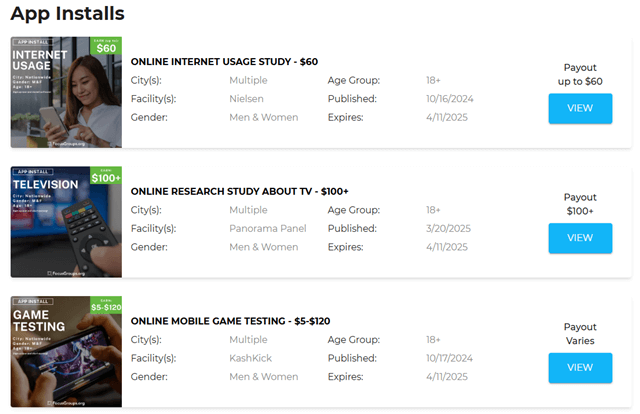Open the 'Online Internet Usage Study - $60' title
Viewport: 640px width, 414px height.
(224, 62)
